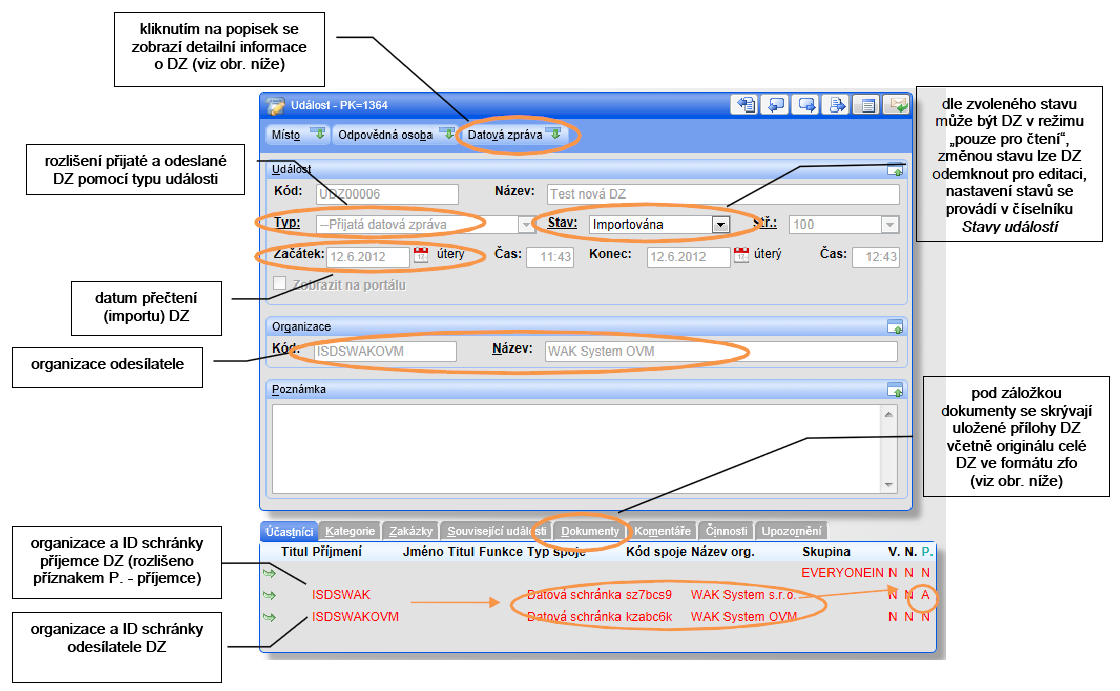Click the Místo button

tap(298, 134)
